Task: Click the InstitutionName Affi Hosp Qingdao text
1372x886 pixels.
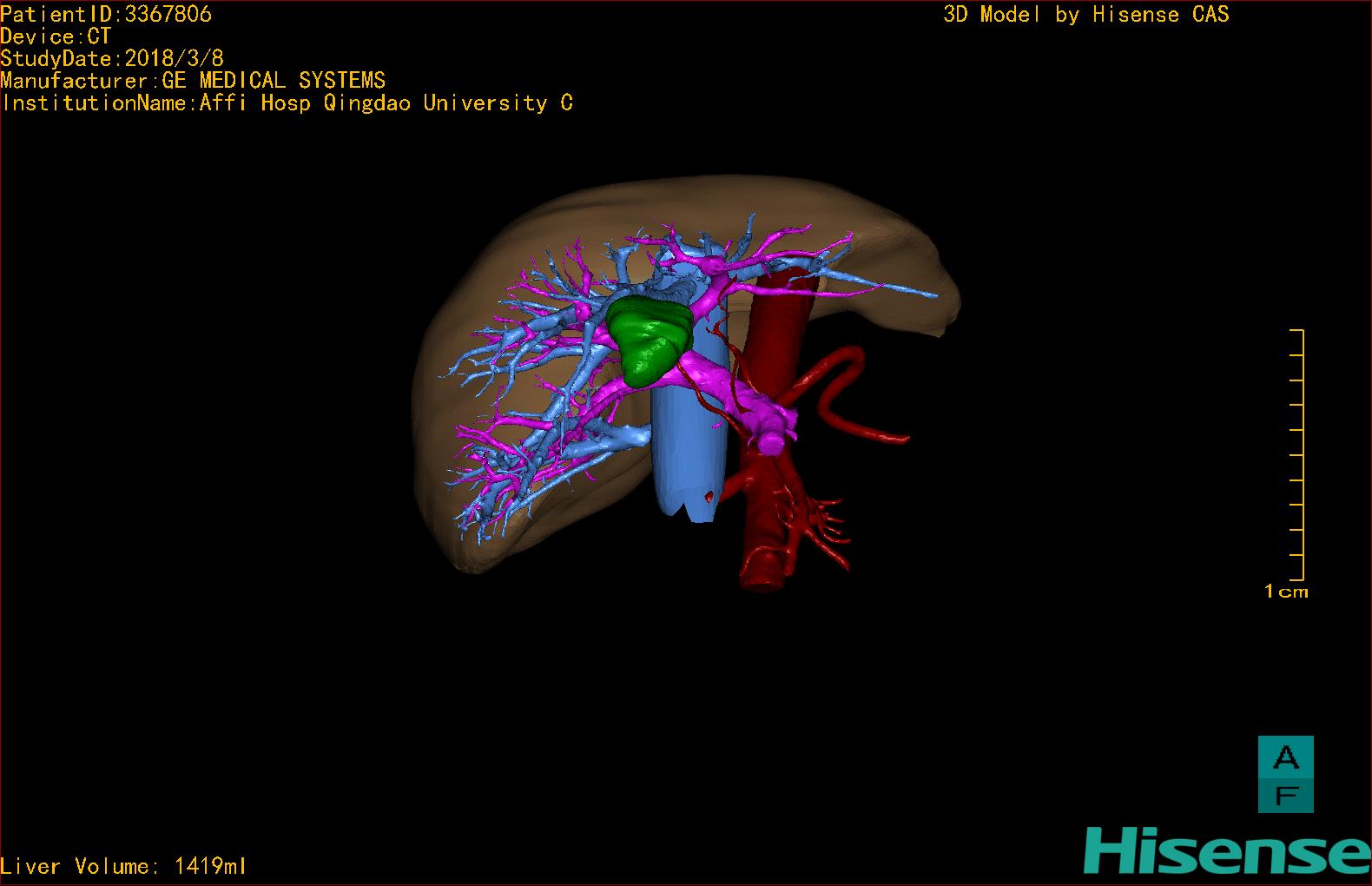Action: point(287,103)
